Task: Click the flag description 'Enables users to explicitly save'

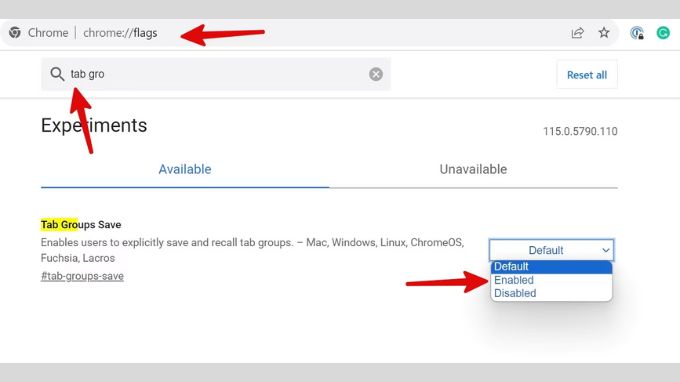Action: [x=252, y=250]
